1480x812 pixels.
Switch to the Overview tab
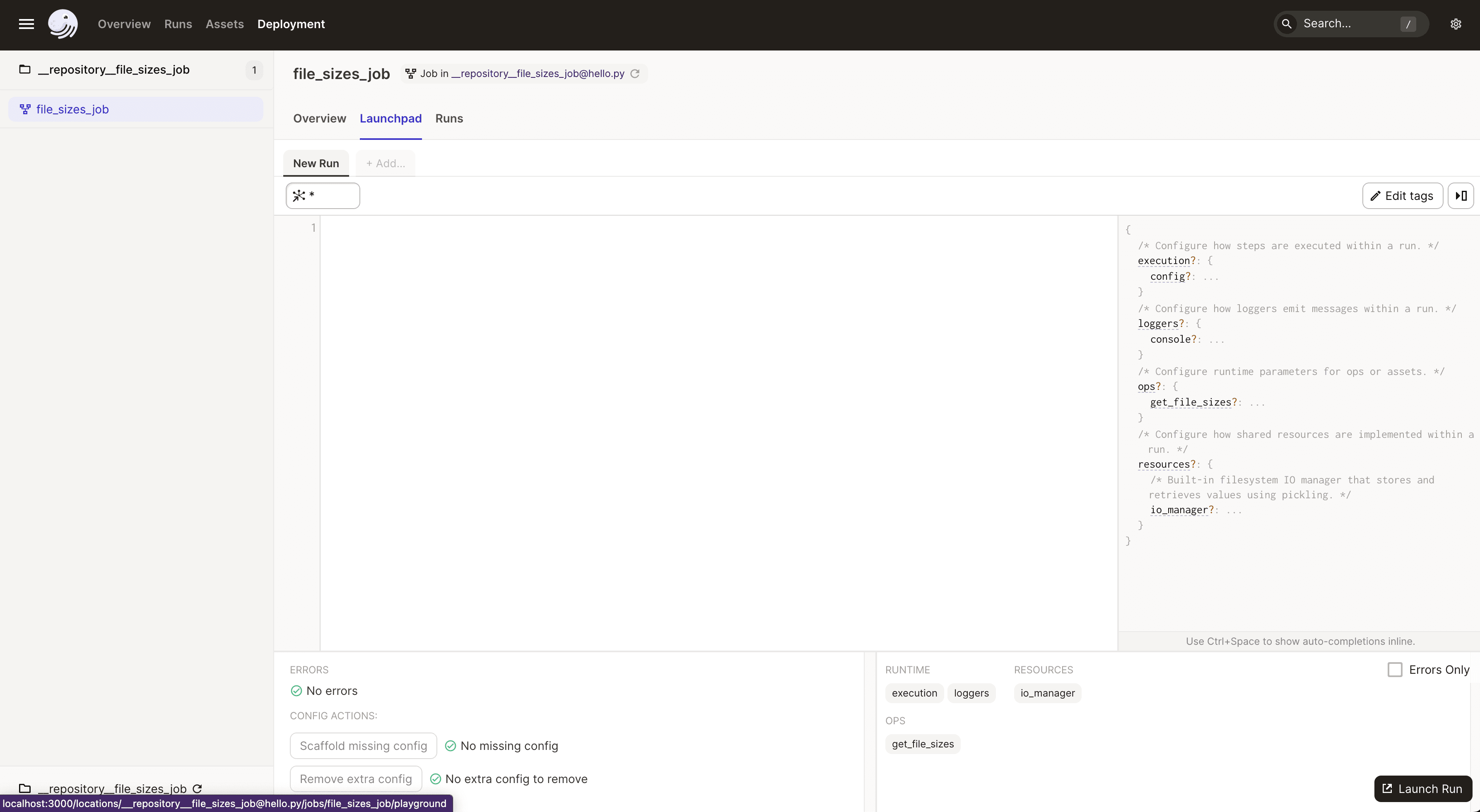[319, 118]
